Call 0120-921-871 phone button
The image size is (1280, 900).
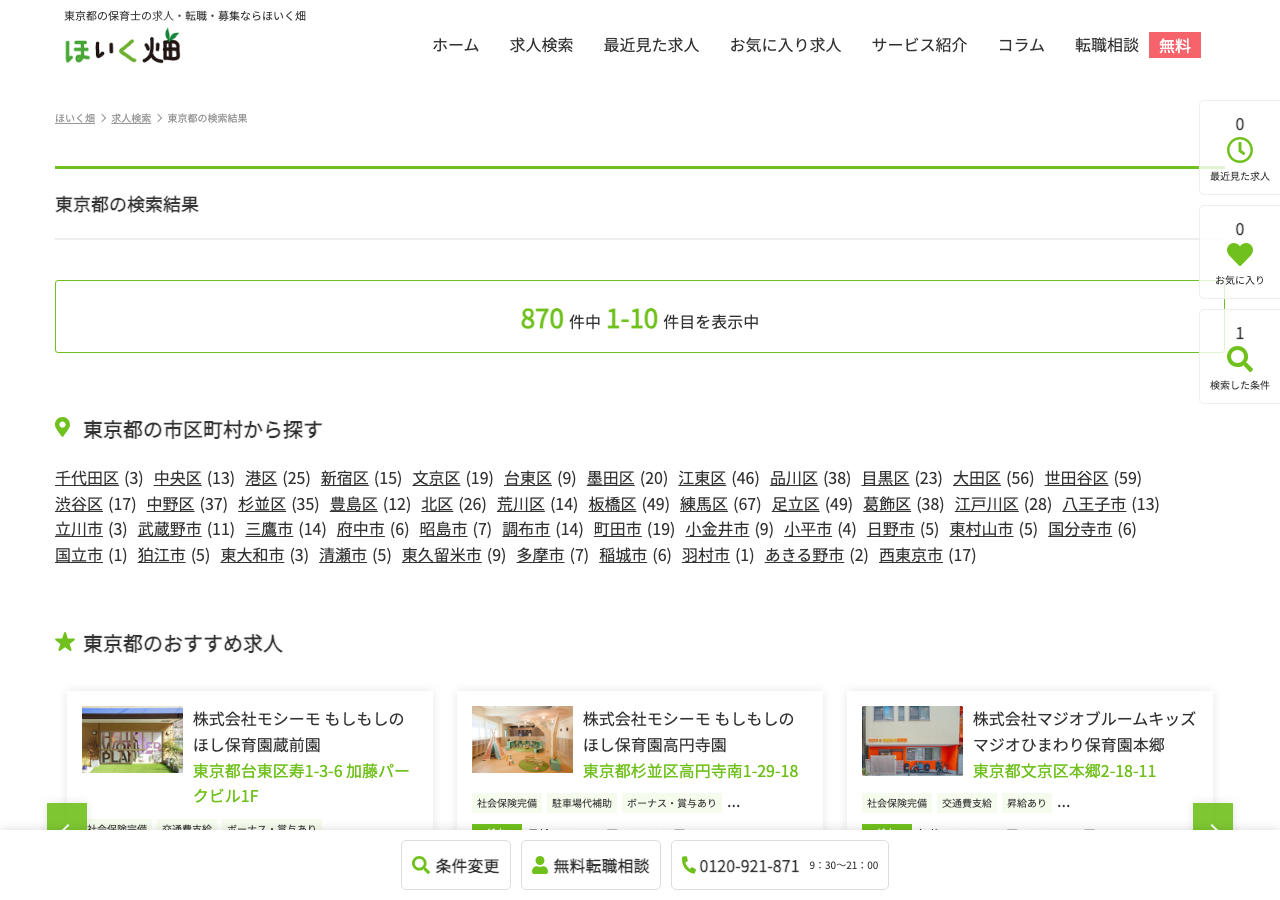click(x=780, y=865)
